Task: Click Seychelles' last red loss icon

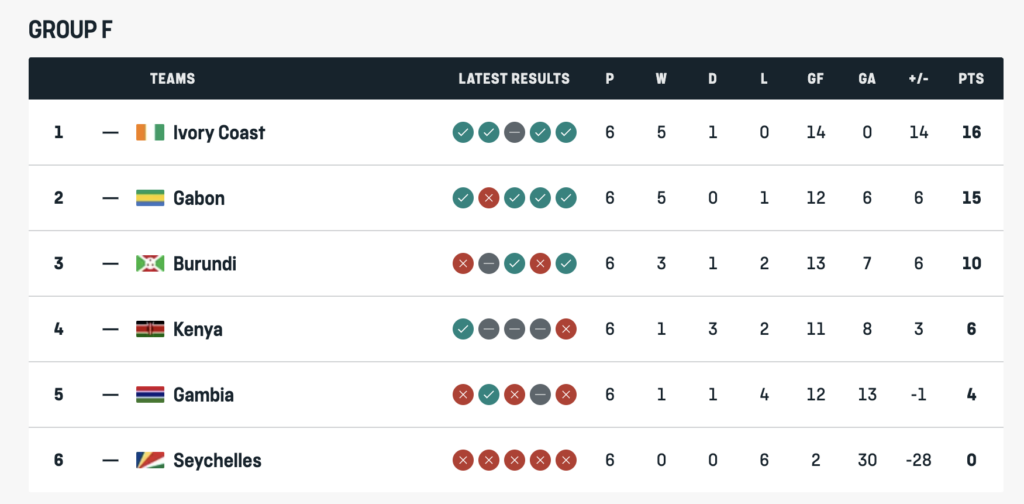Action: pyautogui.click(x=566, y=461)
